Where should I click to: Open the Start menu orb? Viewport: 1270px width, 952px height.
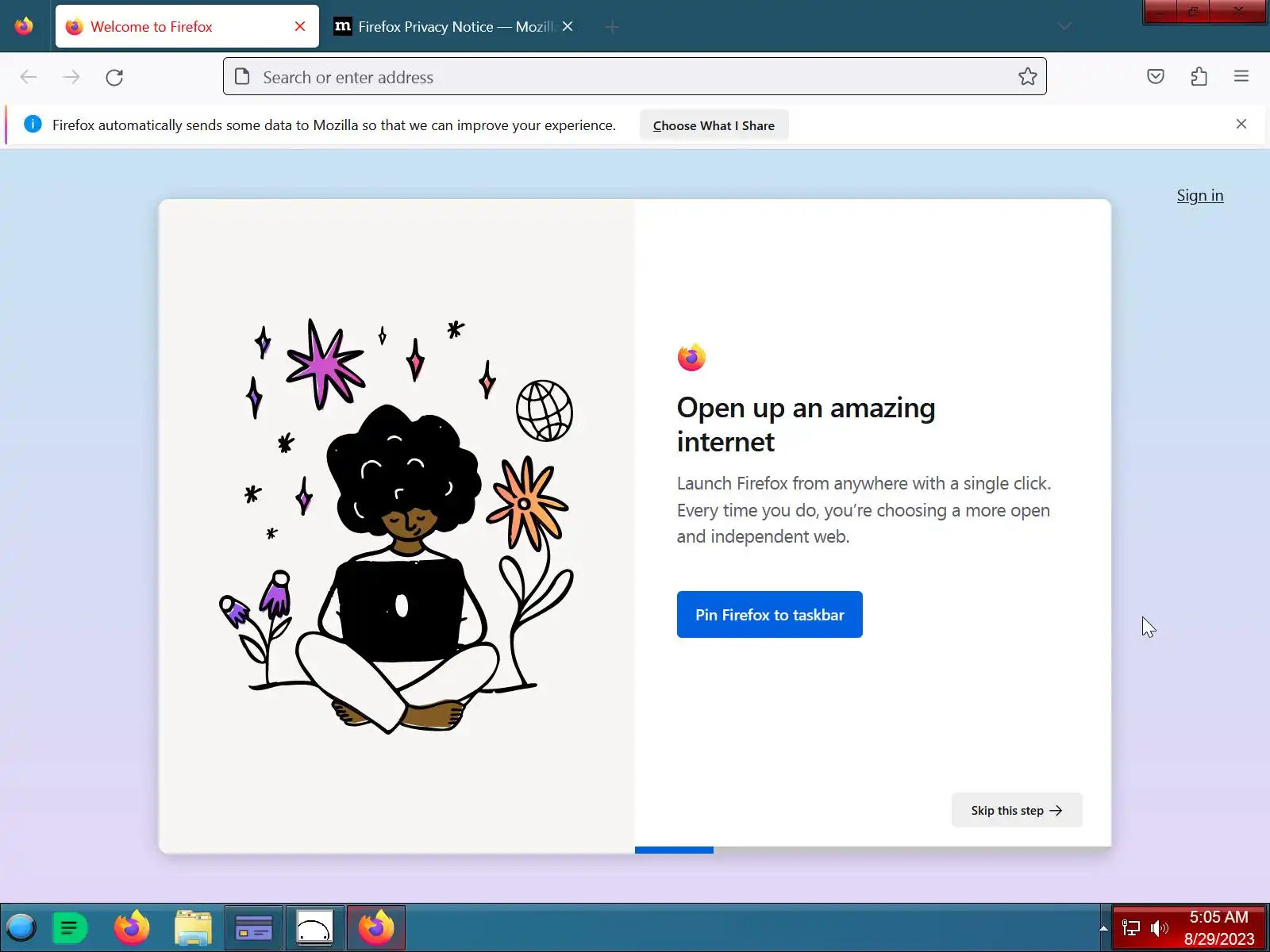click(21, 927)
